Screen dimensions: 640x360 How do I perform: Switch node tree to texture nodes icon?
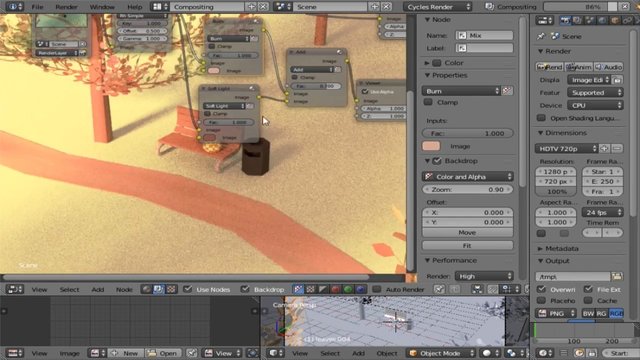(x=171, y=289)
